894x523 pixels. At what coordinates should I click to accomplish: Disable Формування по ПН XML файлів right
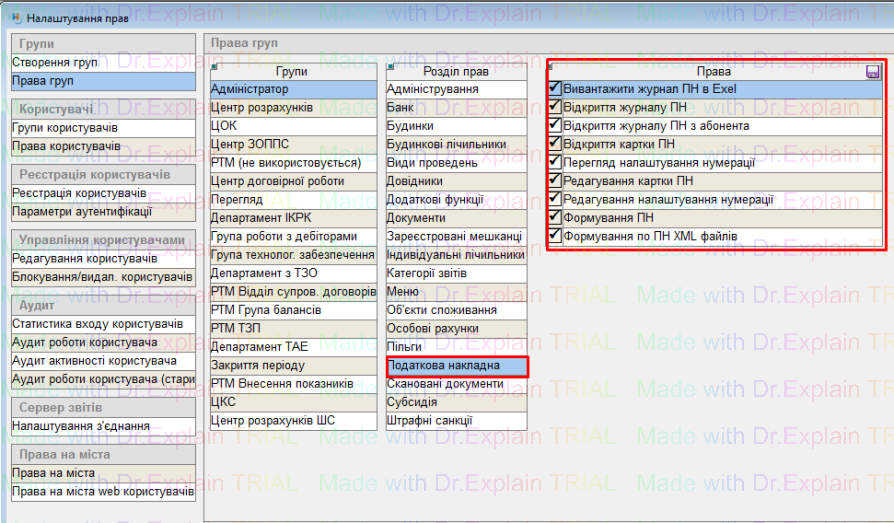pyautogui.click(x=555, y=236)
